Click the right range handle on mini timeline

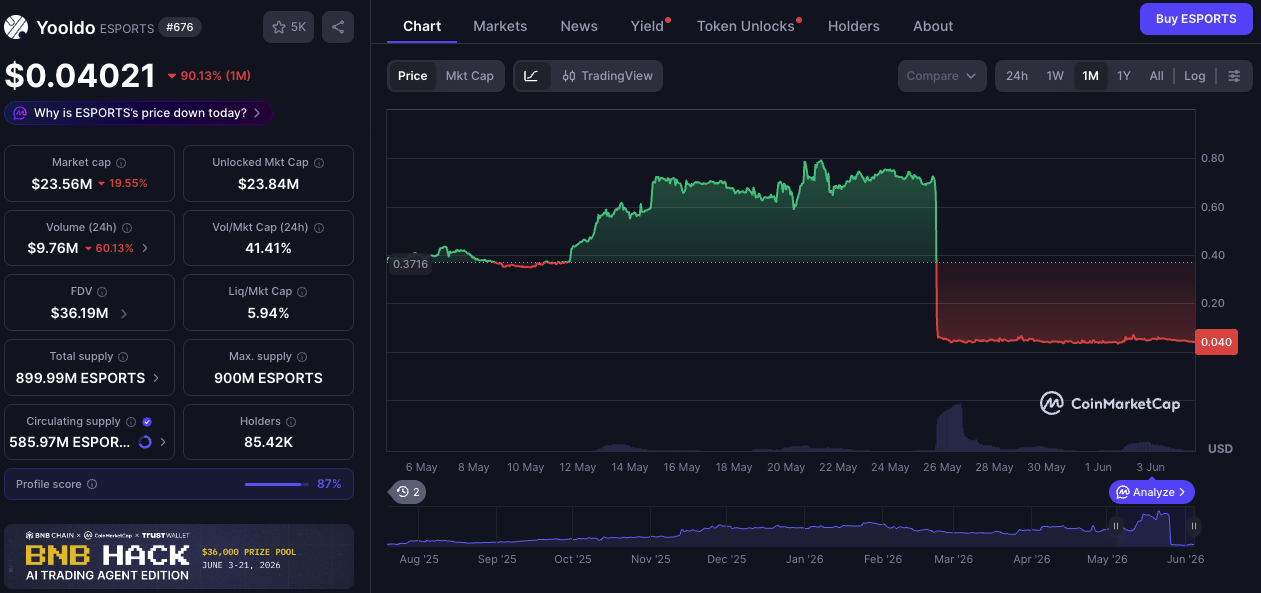click(x=1193, y=526)
